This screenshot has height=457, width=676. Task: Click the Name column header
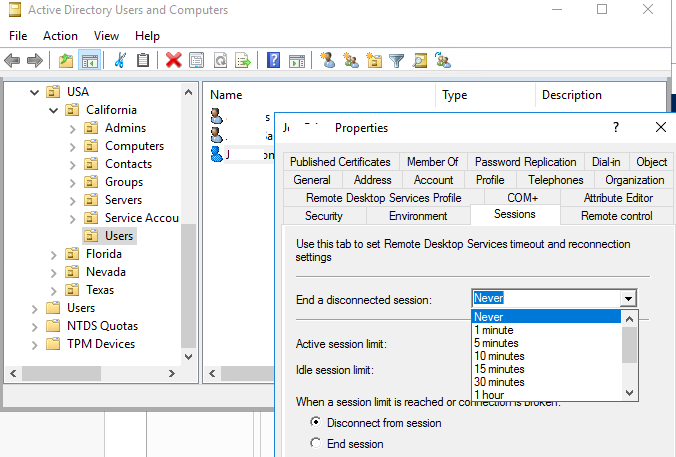tap(226, 95)
